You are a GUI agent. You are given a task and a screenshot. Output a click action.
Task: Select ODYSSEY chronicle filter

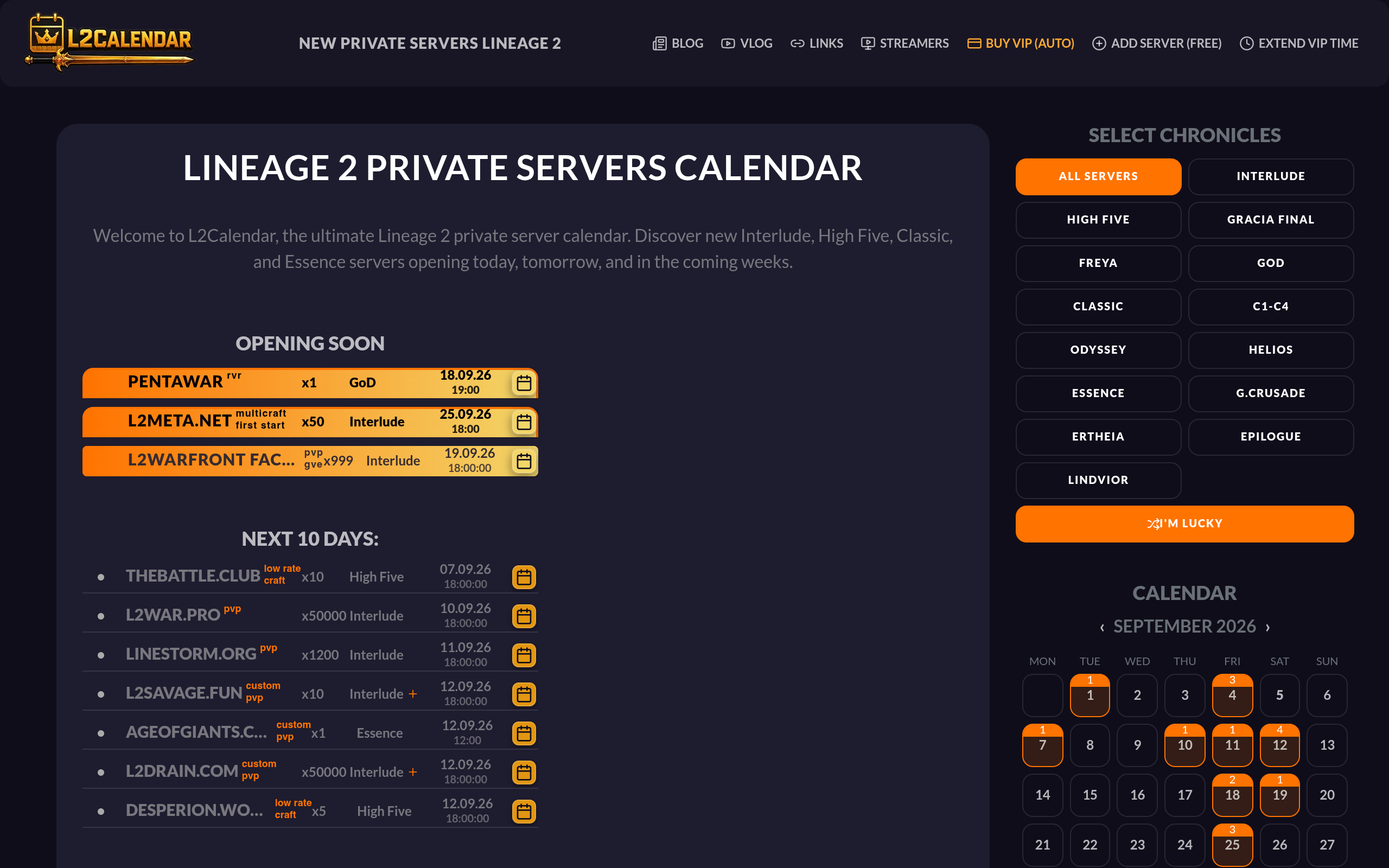[1098, 349]
